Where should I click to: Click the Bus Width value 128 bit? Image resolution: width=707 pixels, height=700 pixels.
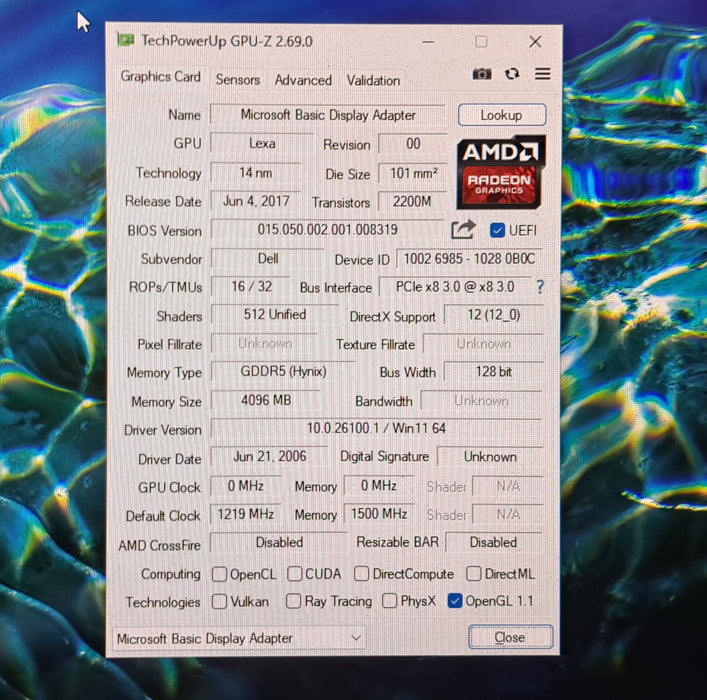(x=494, y=372)
